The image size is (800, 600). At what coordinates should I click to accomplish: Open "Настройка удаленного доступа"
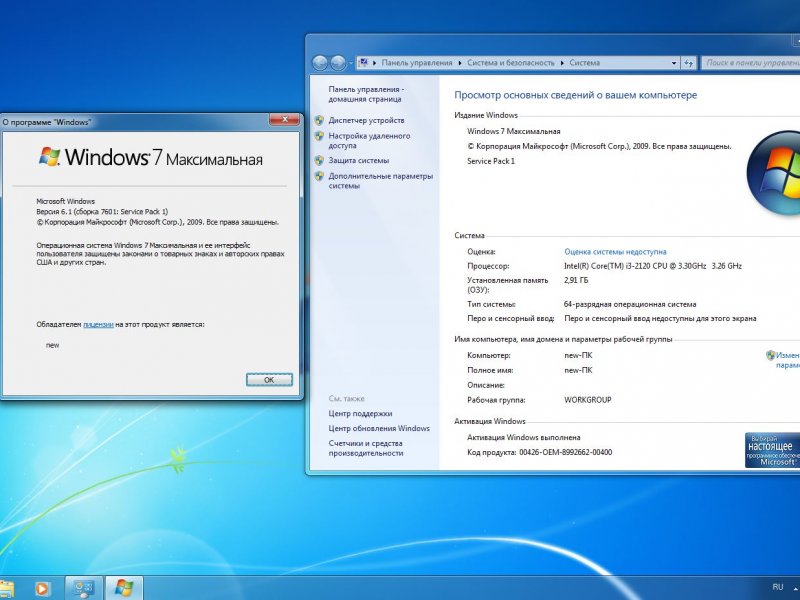click(369, 140)
